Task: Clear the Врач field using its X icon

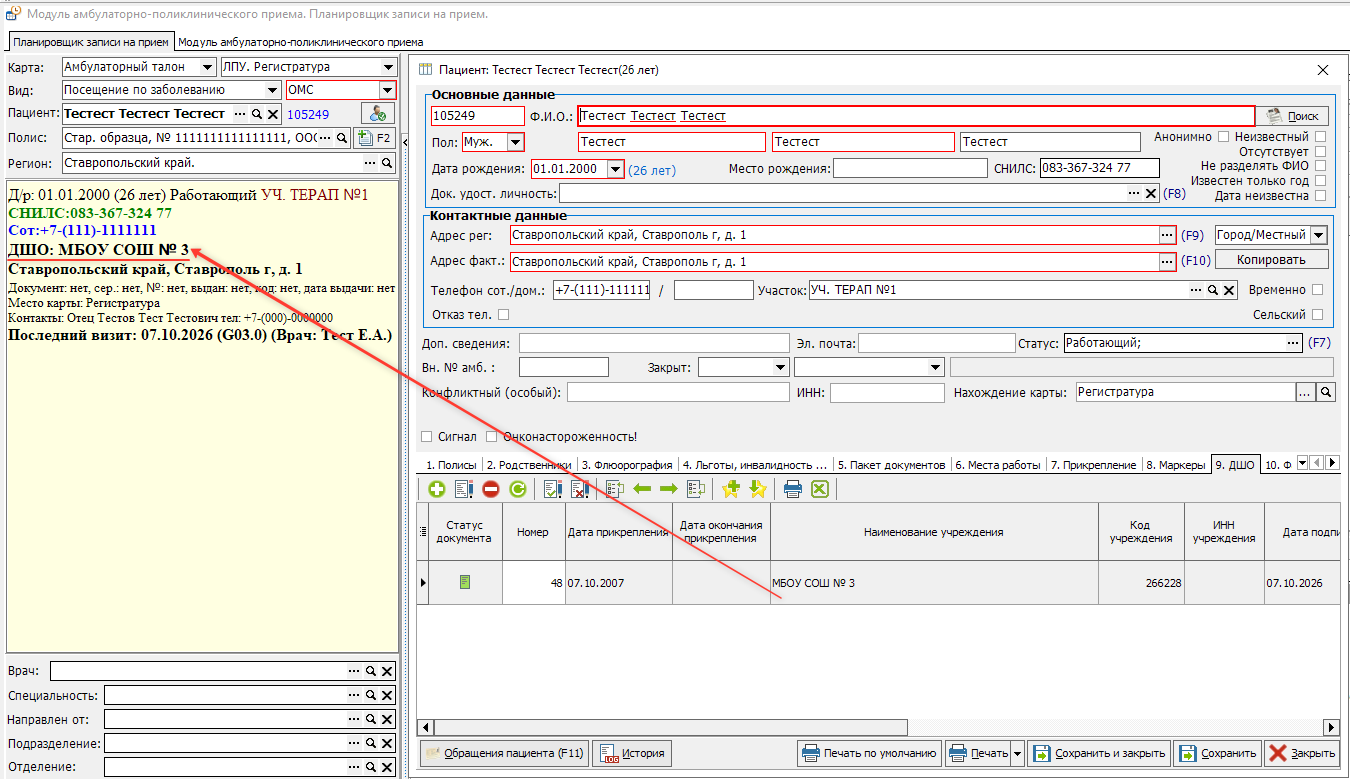Action: pyautogui.click(x=387, y=671)
